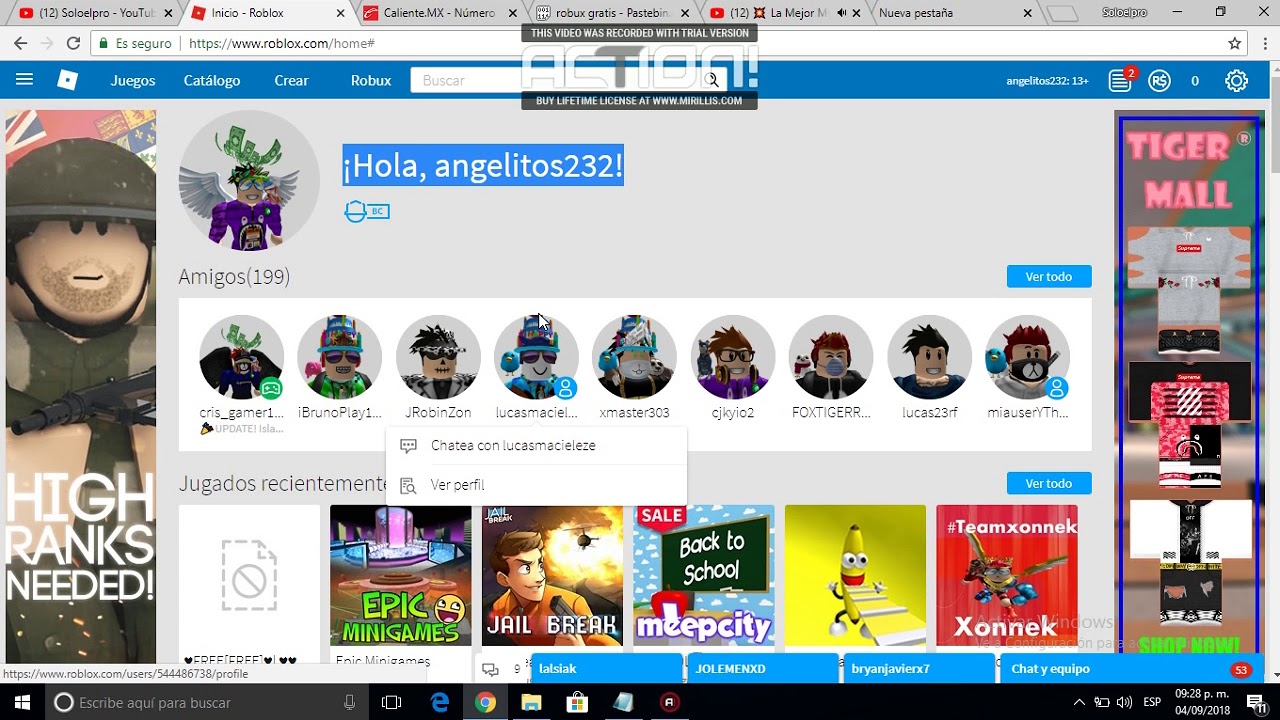Click the angelitos232: 13+ account label
1280x720 pixels.
click(x=1047, y=81)
